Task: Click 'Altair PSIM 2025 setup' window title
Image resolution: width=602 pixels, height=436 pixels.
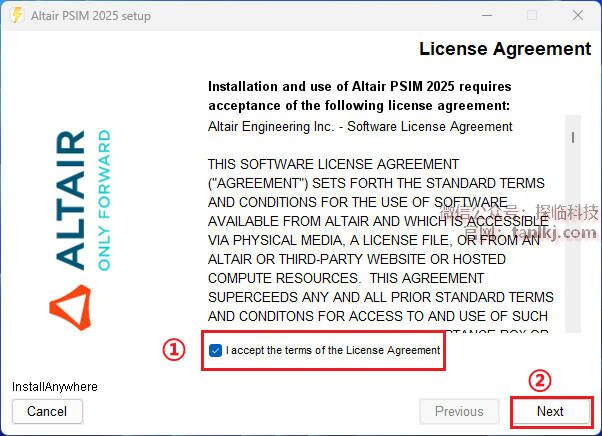Action: click(91, 16)
